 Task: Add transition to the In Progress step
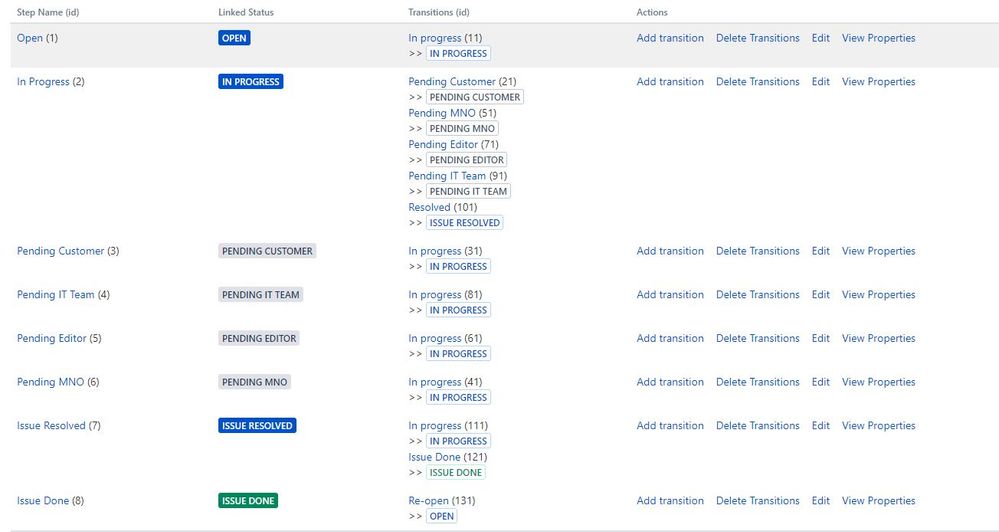(670, 82)
